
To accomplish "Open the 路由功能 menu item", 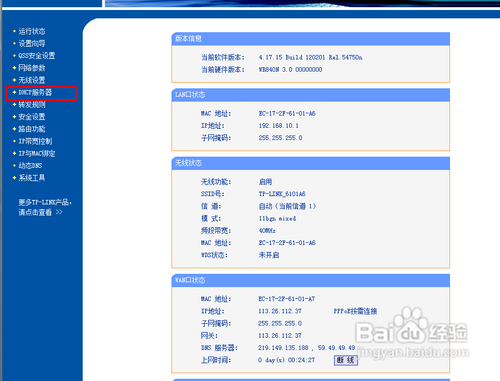I will [32, 129].
